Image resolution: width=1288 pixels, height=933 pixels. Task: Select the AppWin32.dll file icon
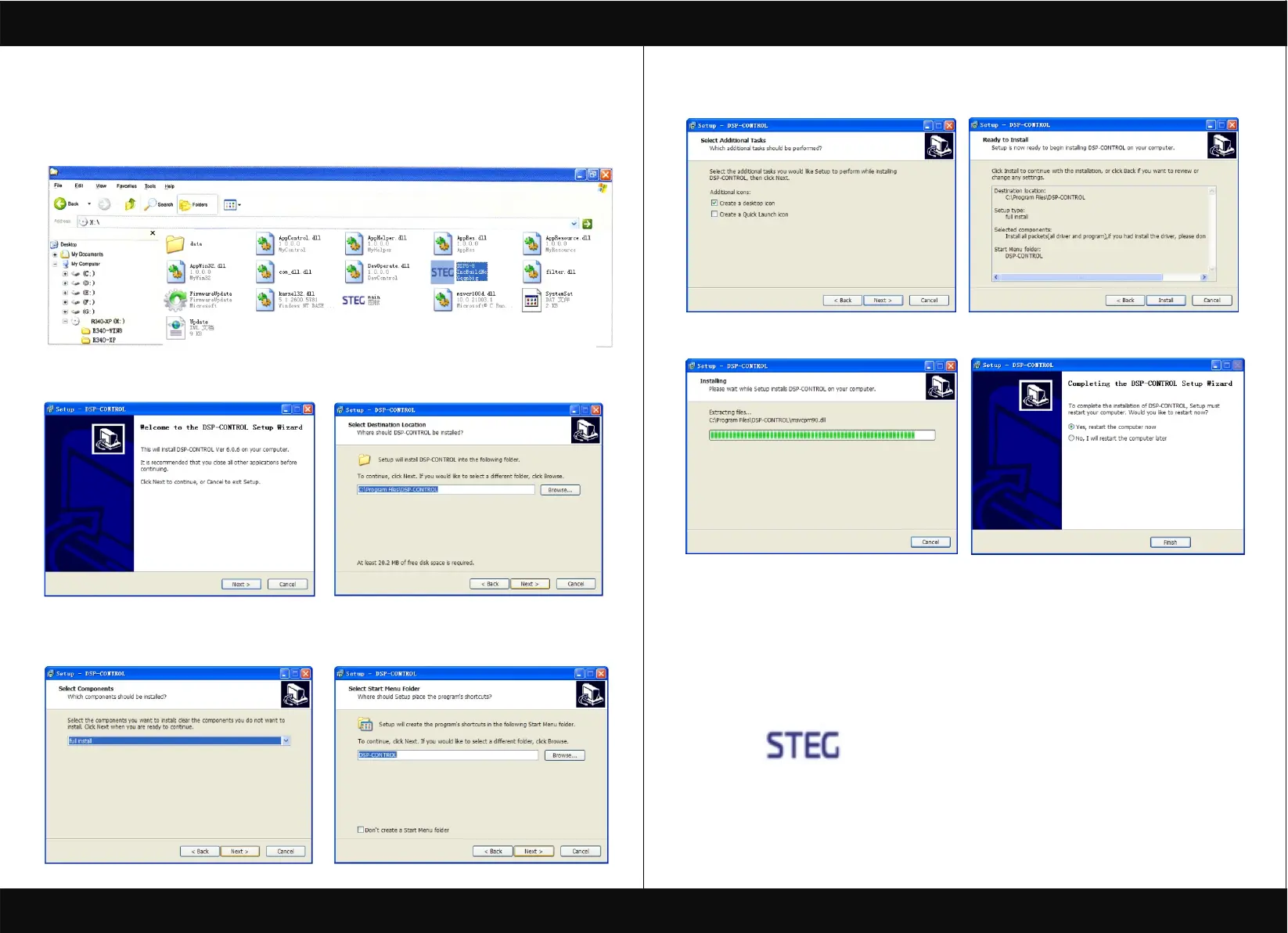(x=176, y=272)
